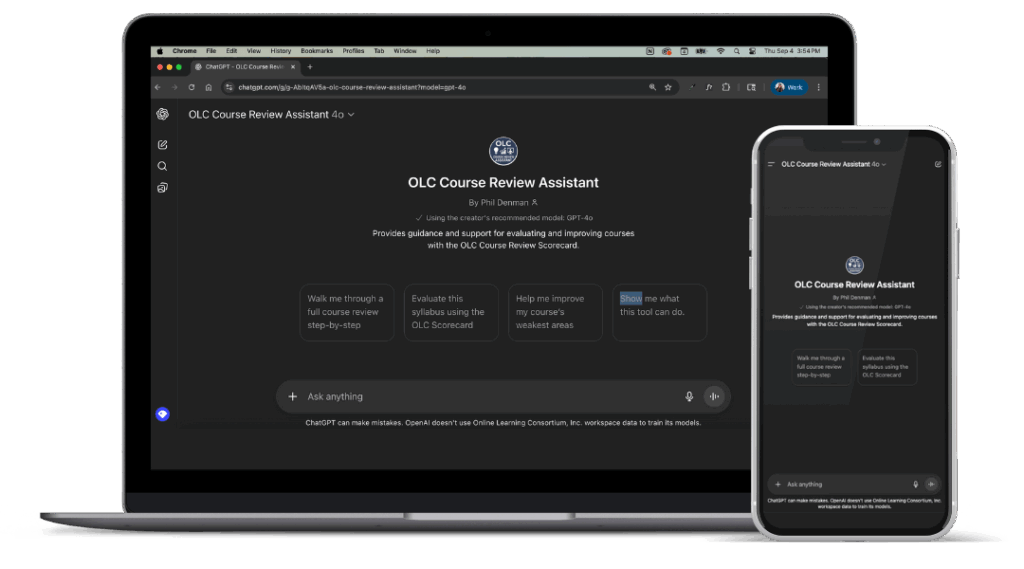The image size is (1024, 569).
Task: Click the microphone dictate icon on laptop
Action: coord(689,397)
